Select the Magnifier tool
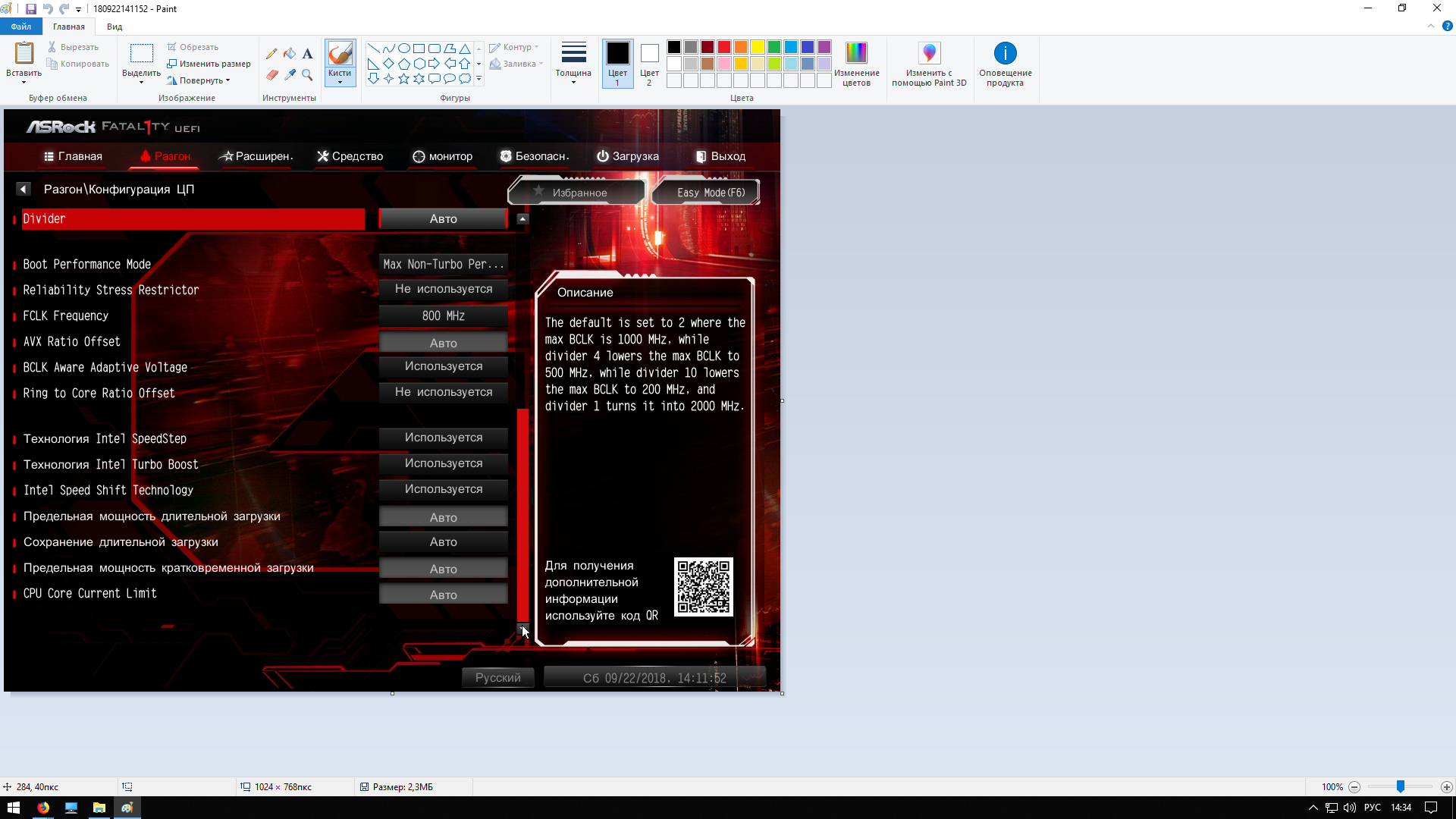Screen dimensions: 1456x819 pyautogui.click(x=307, y=74)
